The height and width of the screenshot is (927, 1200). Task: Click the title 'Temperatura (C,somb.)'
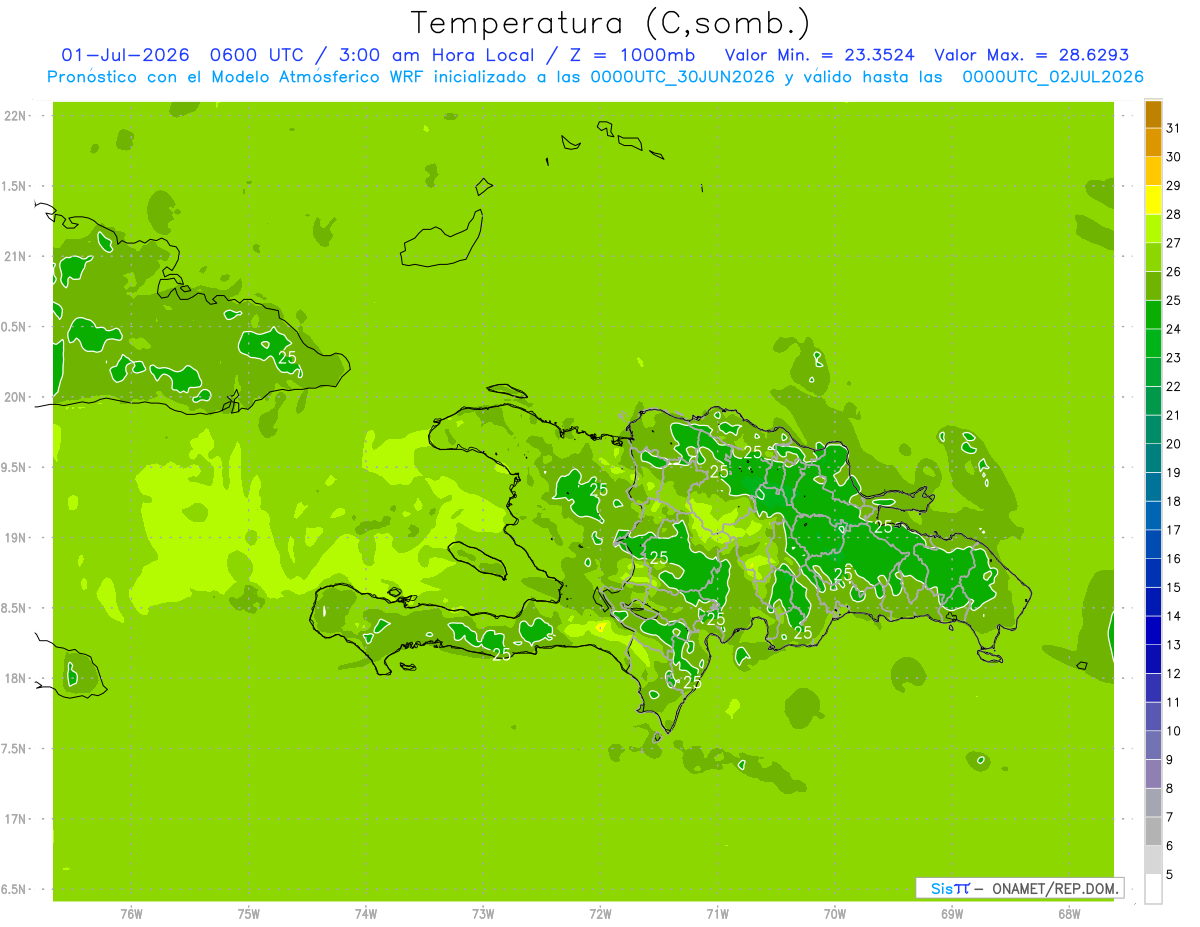(611, 23)
